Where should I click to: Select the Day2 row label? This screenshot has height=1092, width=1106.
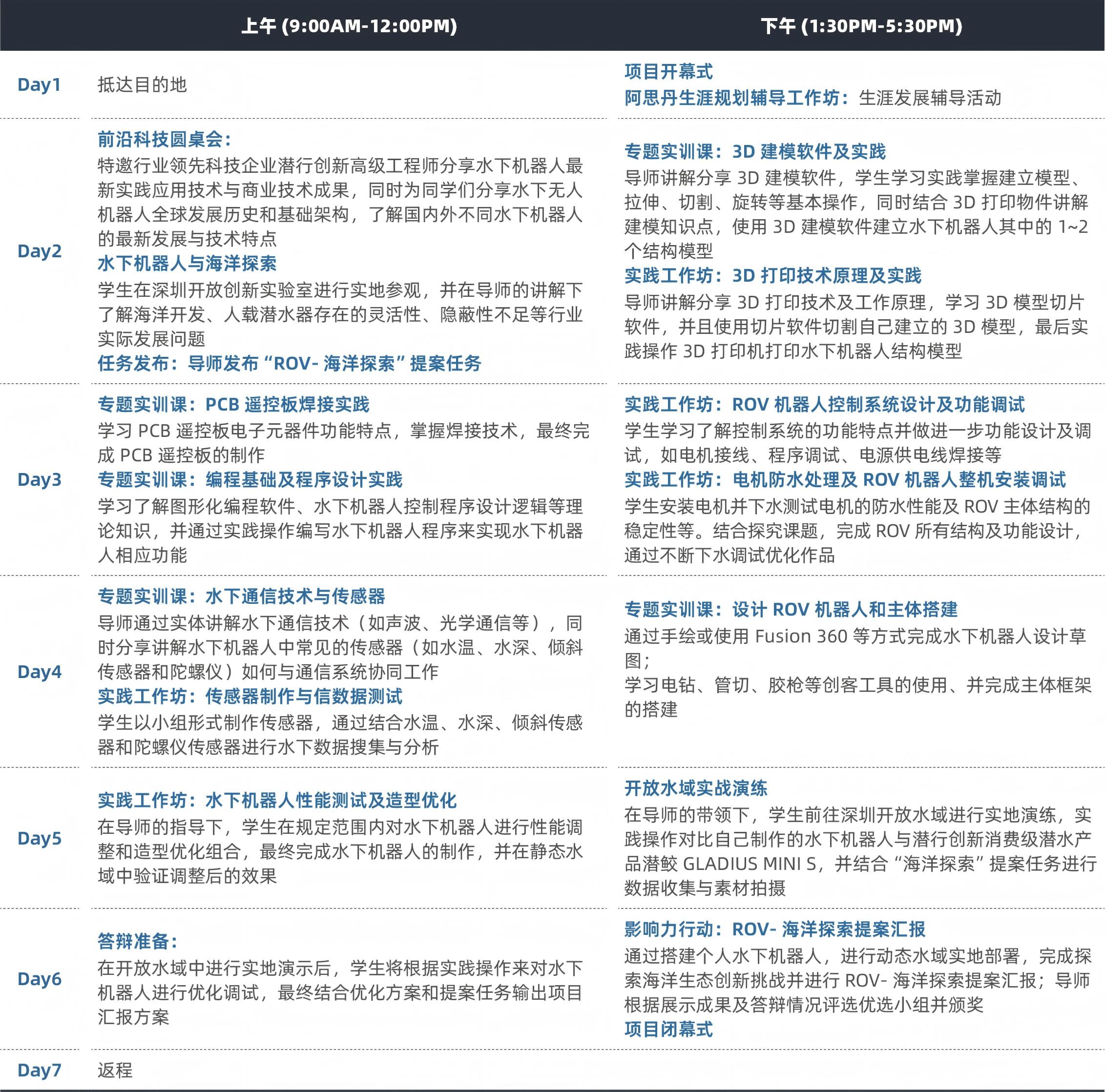point(39,251)
